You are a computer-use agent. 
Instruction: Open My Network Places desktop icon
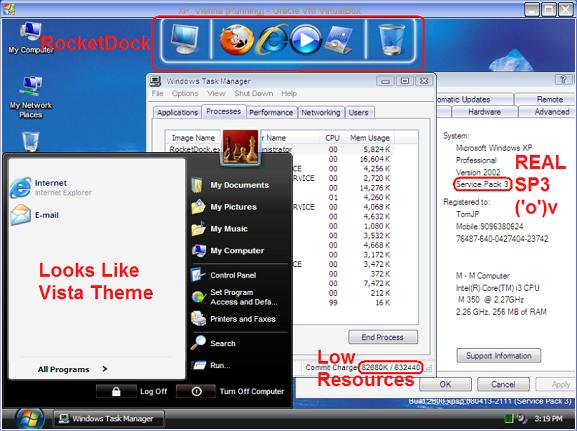click(31, 97)
